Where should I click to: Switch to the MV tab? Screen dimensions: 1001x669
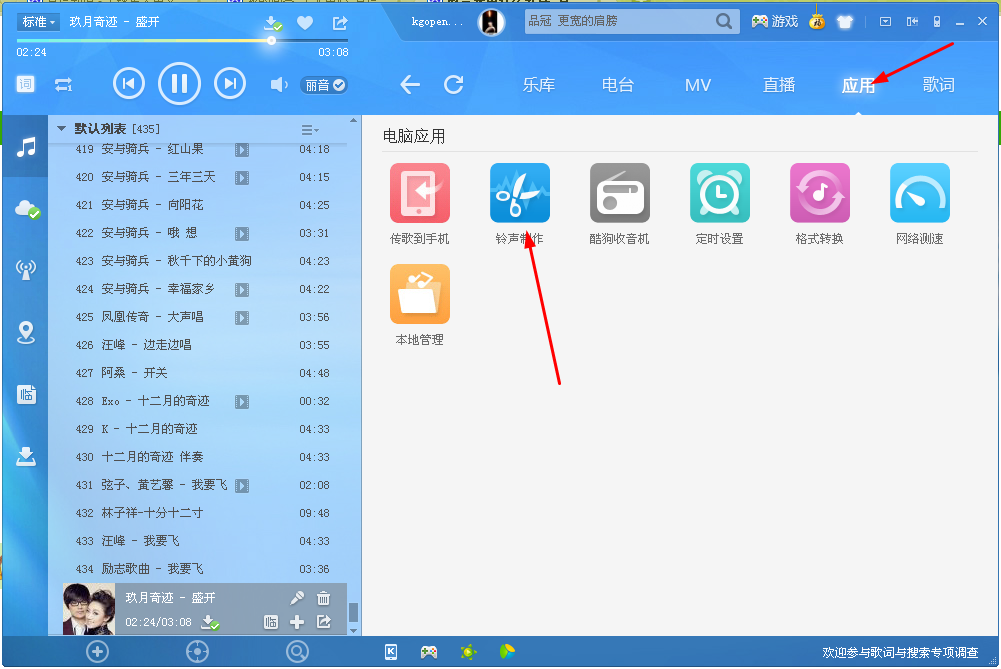pyautogui.click(x=698, y=86)
